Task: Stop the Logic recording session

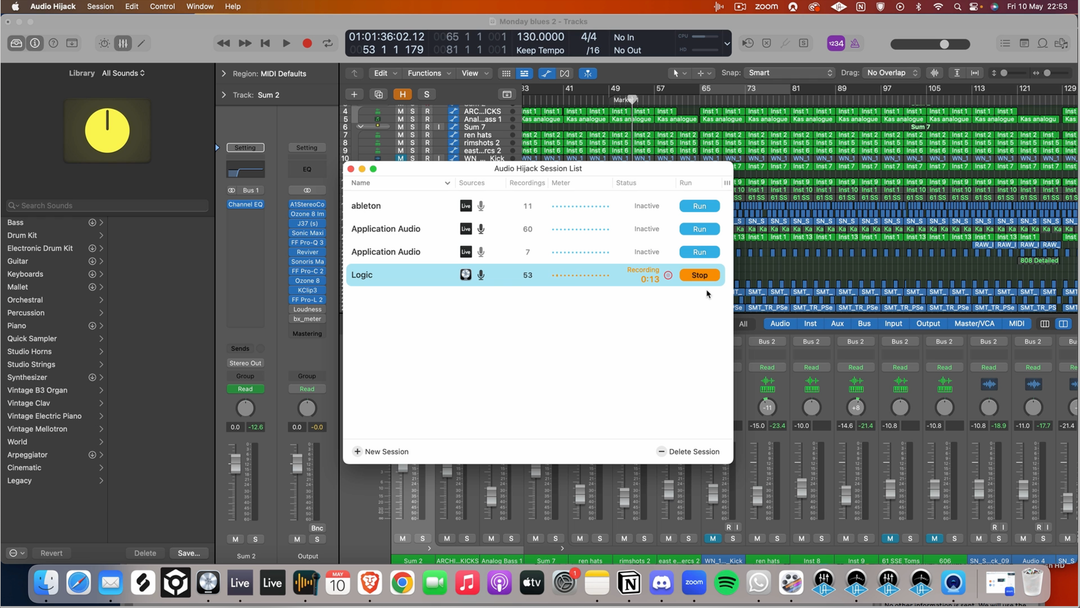Action: click(699, 275)
